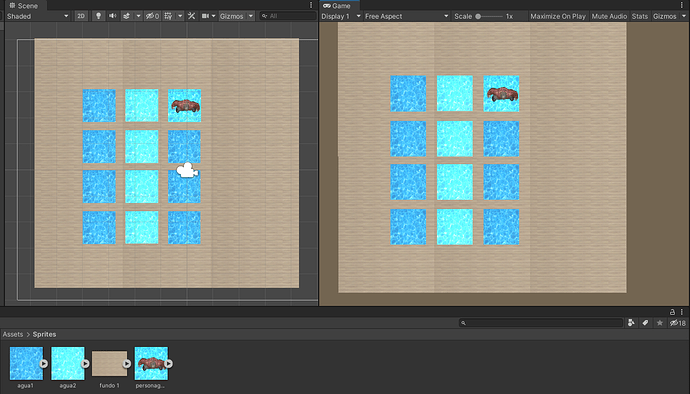
Task: Toggle 2D mode in Scene view
Action: tap(81, 16)
